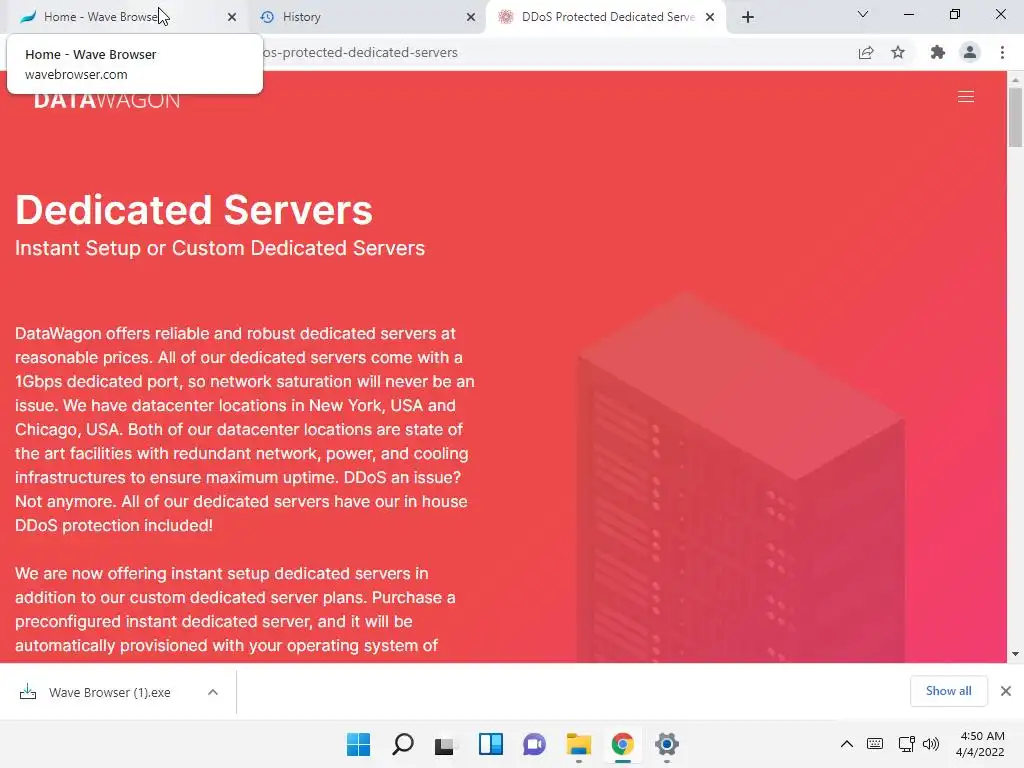Open the Windows Start menu

point(358,744)
